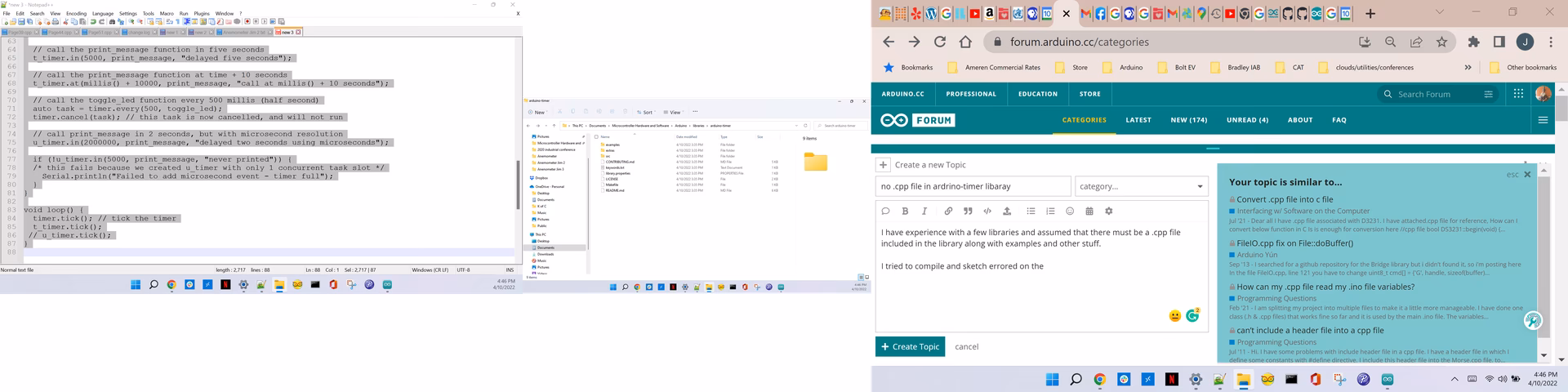The height and width of the screenshot is (392, 1568).
Task: Open the emoji picker in the editor
Action: tap(1070, 212)
